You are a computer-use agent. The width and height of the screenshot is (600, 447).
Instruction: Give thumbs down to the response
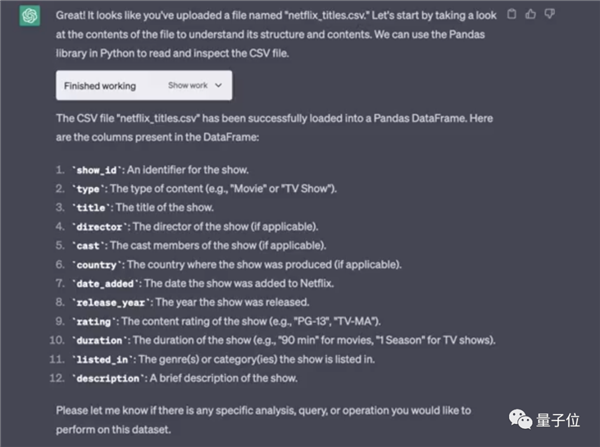[549, 14]
